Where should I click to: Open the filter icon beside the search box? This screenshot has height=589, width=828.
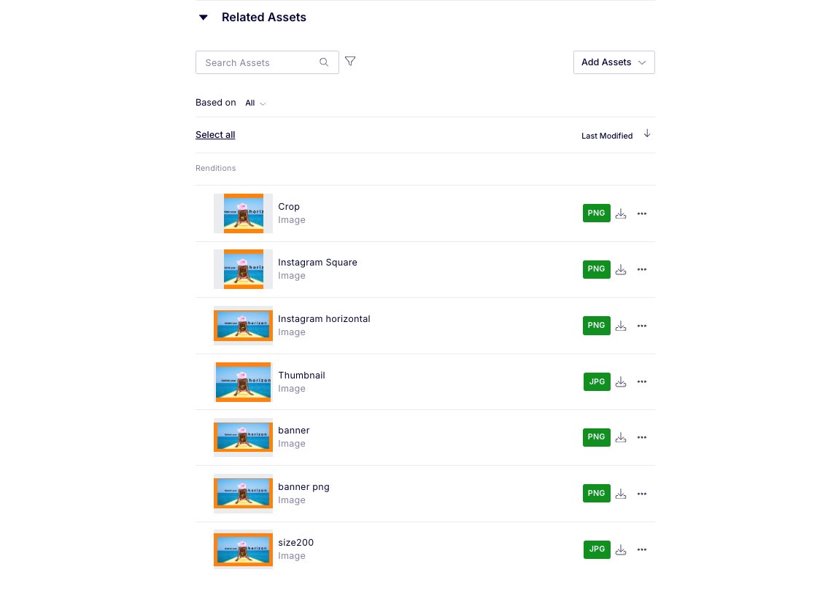[x=349, y=61]
